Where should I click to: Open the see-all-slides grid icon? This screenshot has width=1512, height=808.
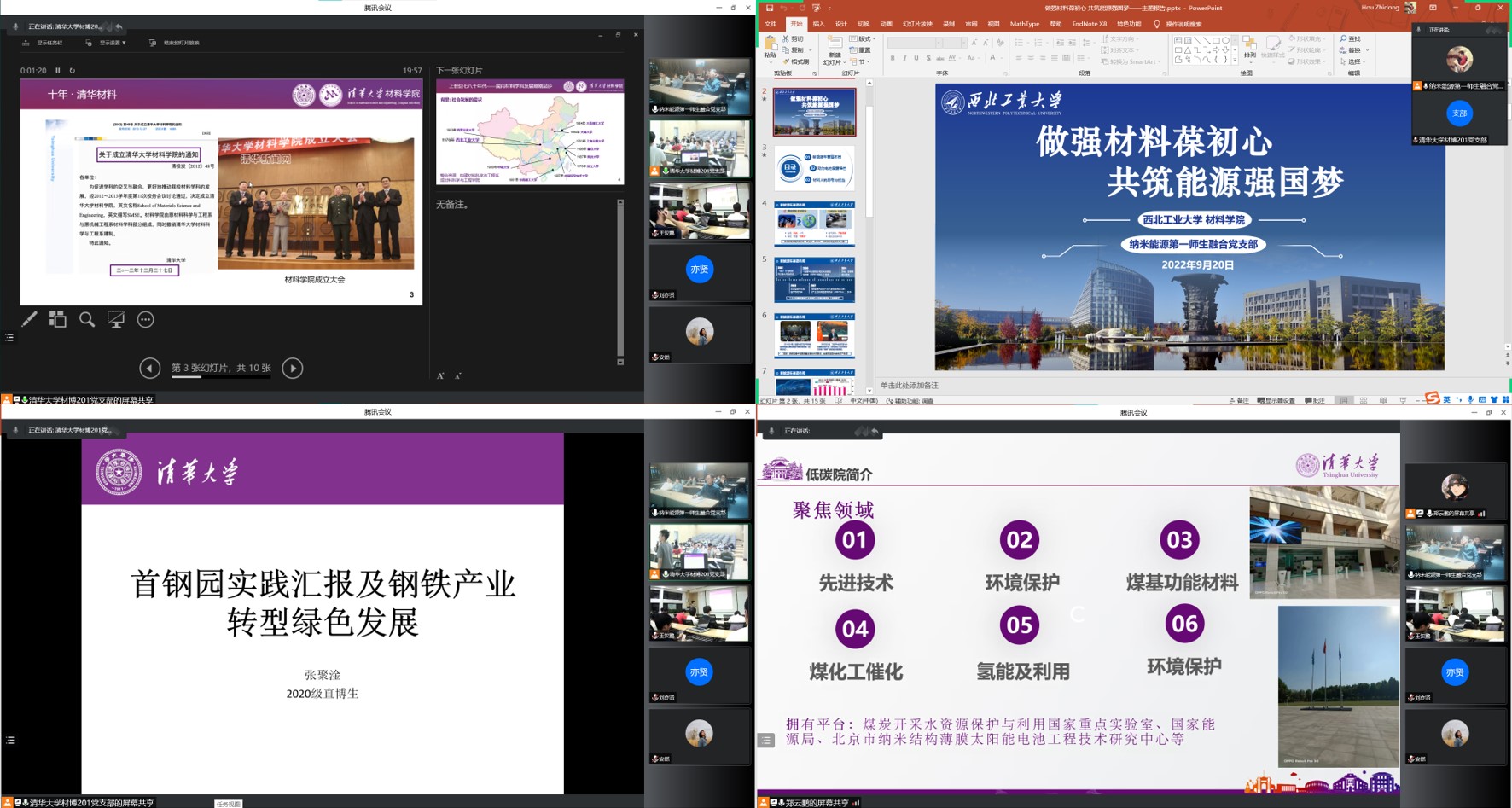pos(57,319)
